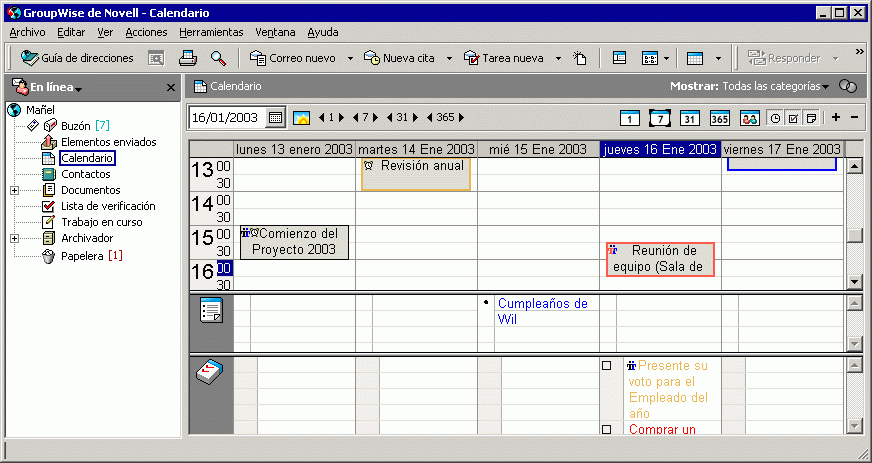Check the Comprar un task checkbox
The width and height of the screenshot is (872, 463).
607,429
